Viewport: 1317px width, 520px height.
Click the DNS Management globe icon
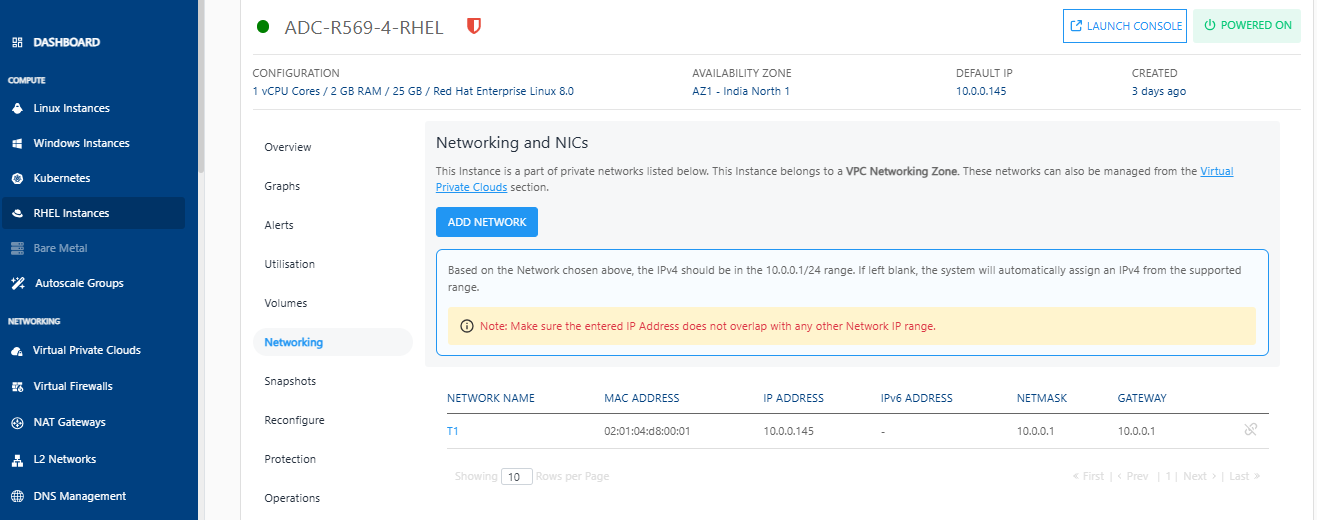coord(17,496)
